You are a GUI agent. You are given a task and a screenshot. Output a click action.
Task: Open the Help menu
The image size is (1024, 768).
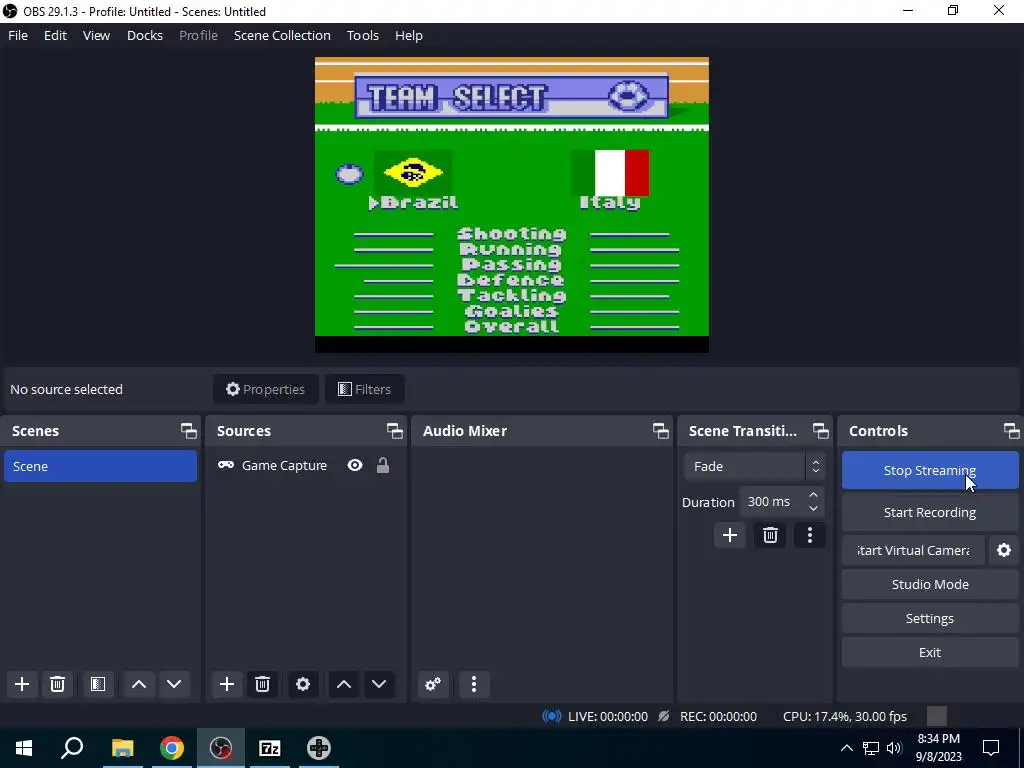click(409, 35)
